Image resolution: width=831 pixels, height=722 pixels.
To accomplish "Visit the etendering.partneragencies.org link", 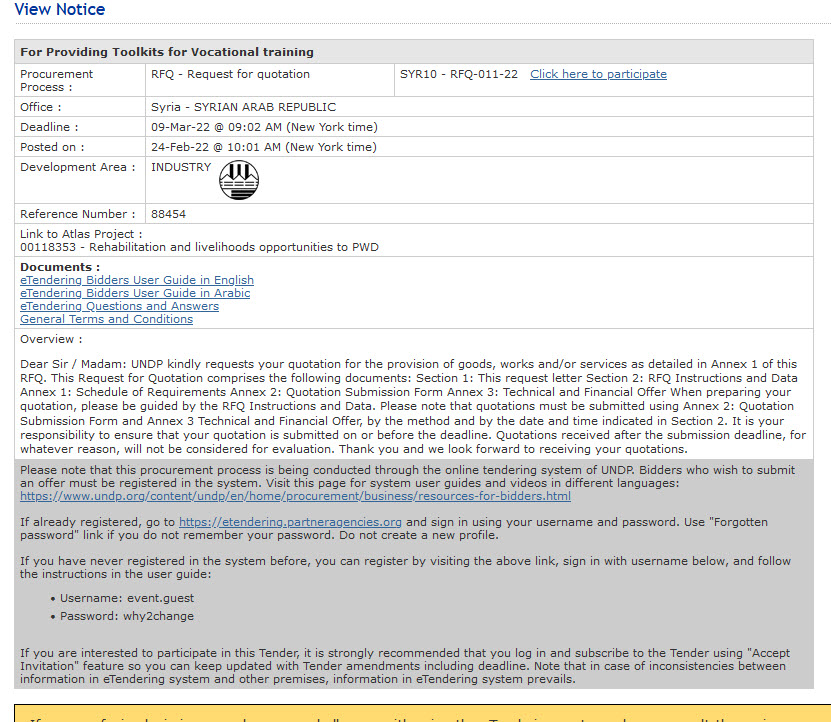I will click(x=290, y=522).
